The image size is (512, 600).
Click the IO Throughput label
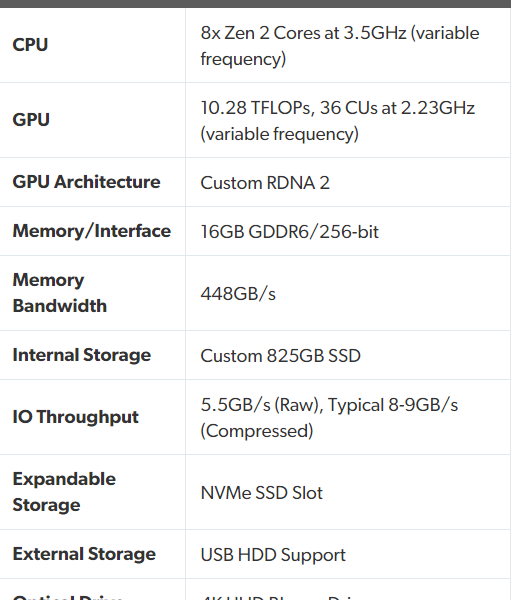75,417
